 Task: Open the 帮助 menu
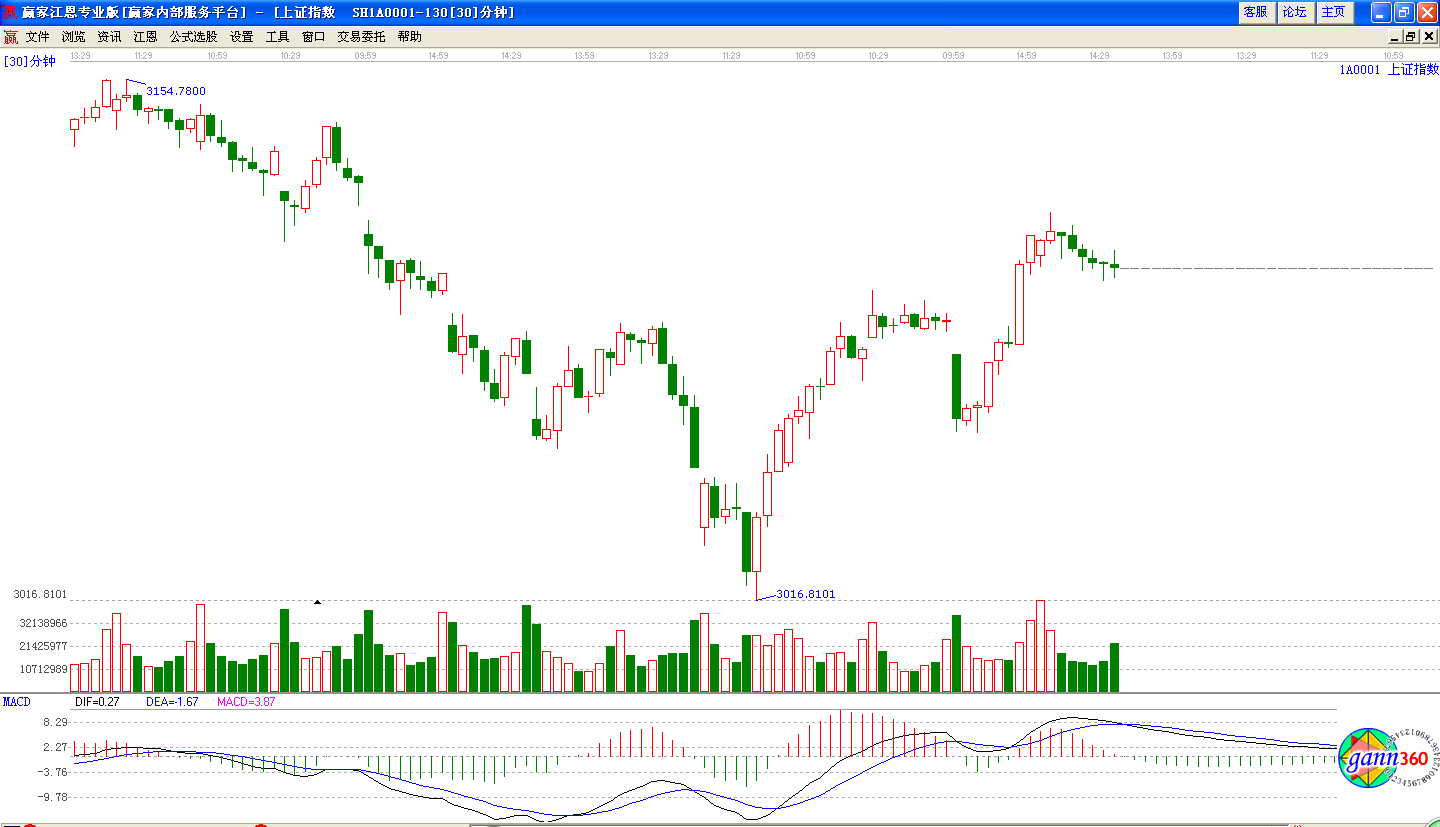click(409, 36)
